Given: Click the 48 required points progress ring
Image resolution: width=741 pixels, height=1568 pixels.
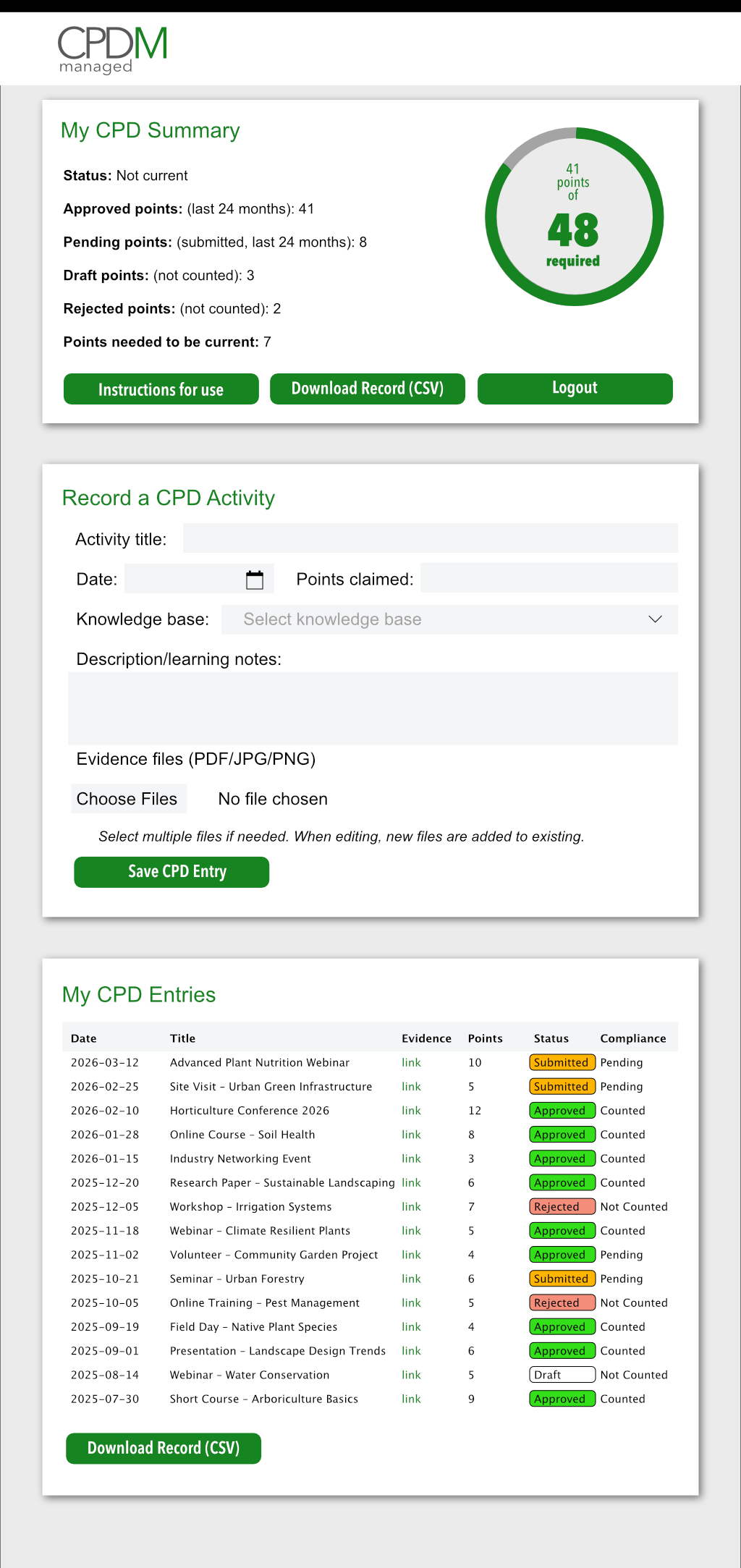Looking at the screenshot, I should pos(574,217).
